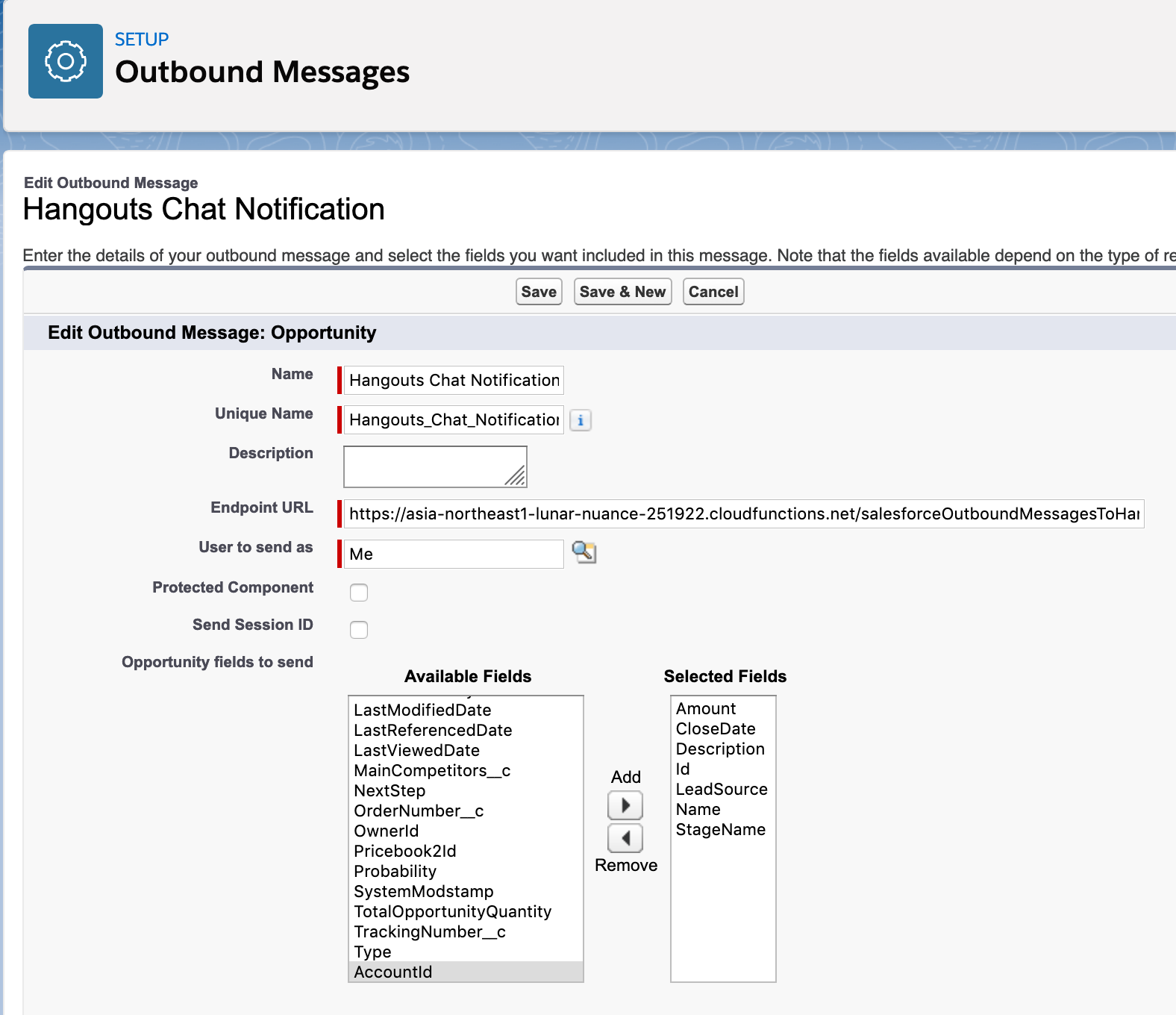Select LastModifiedDate in Available Fields
This screenshot has height=1015, width=1176.
(466, 710)
